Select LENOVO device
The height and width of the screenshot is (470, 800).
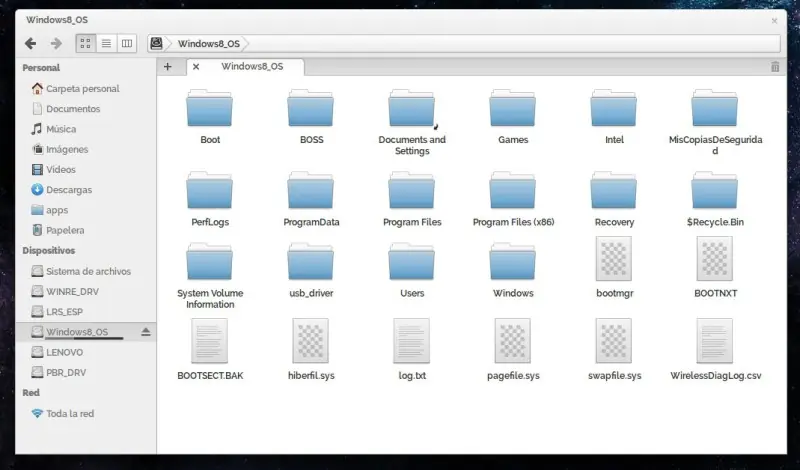click(86, 352)
